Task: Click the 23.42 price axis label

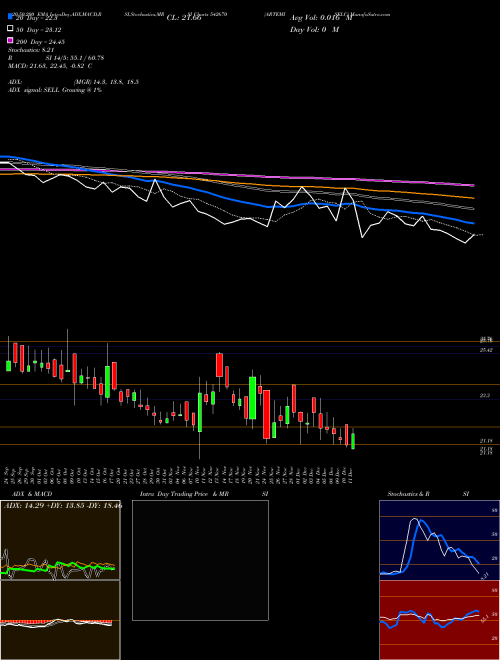Action: (486, 350)
